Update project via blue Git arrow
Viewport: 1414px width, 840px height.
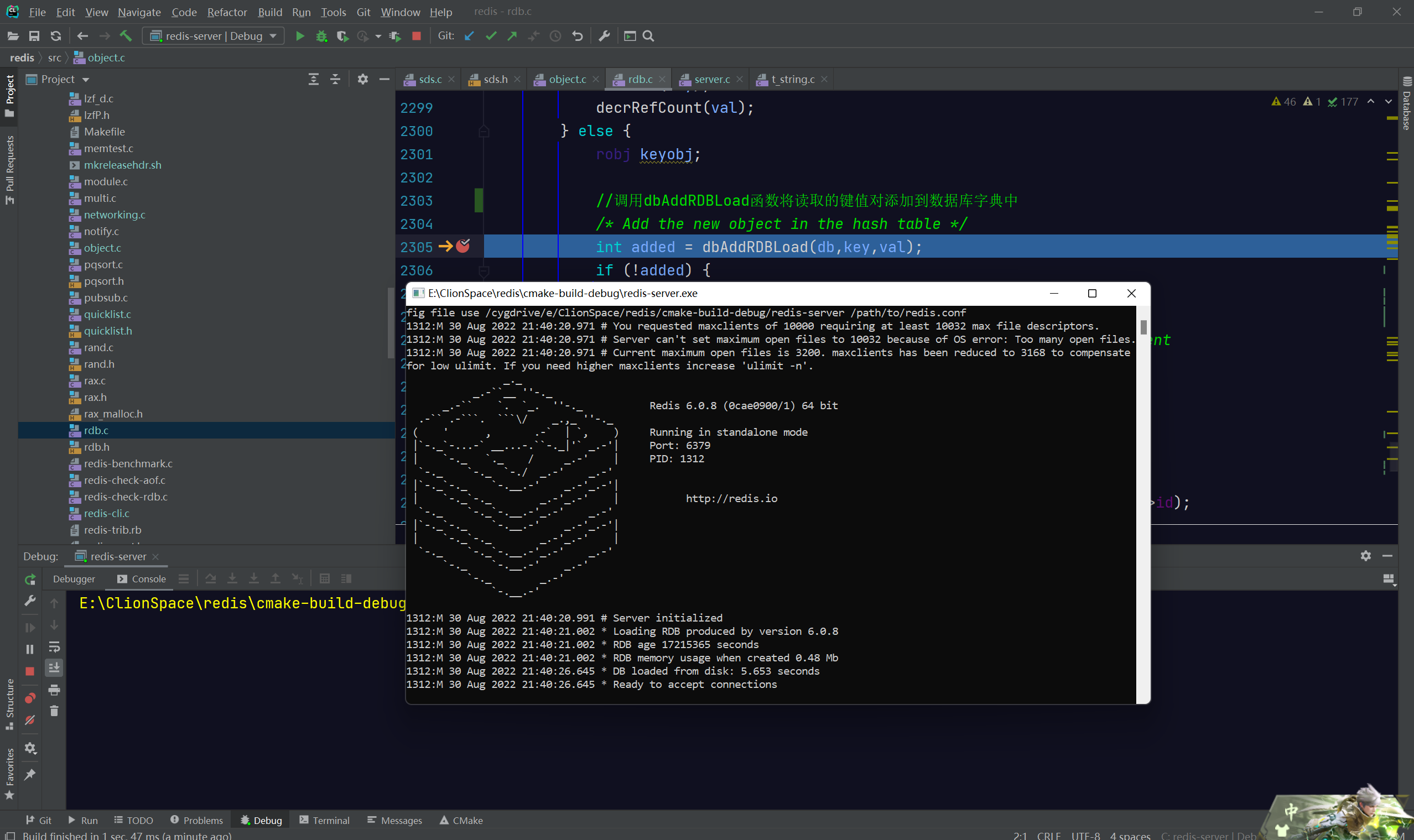(x=469, y=36)
